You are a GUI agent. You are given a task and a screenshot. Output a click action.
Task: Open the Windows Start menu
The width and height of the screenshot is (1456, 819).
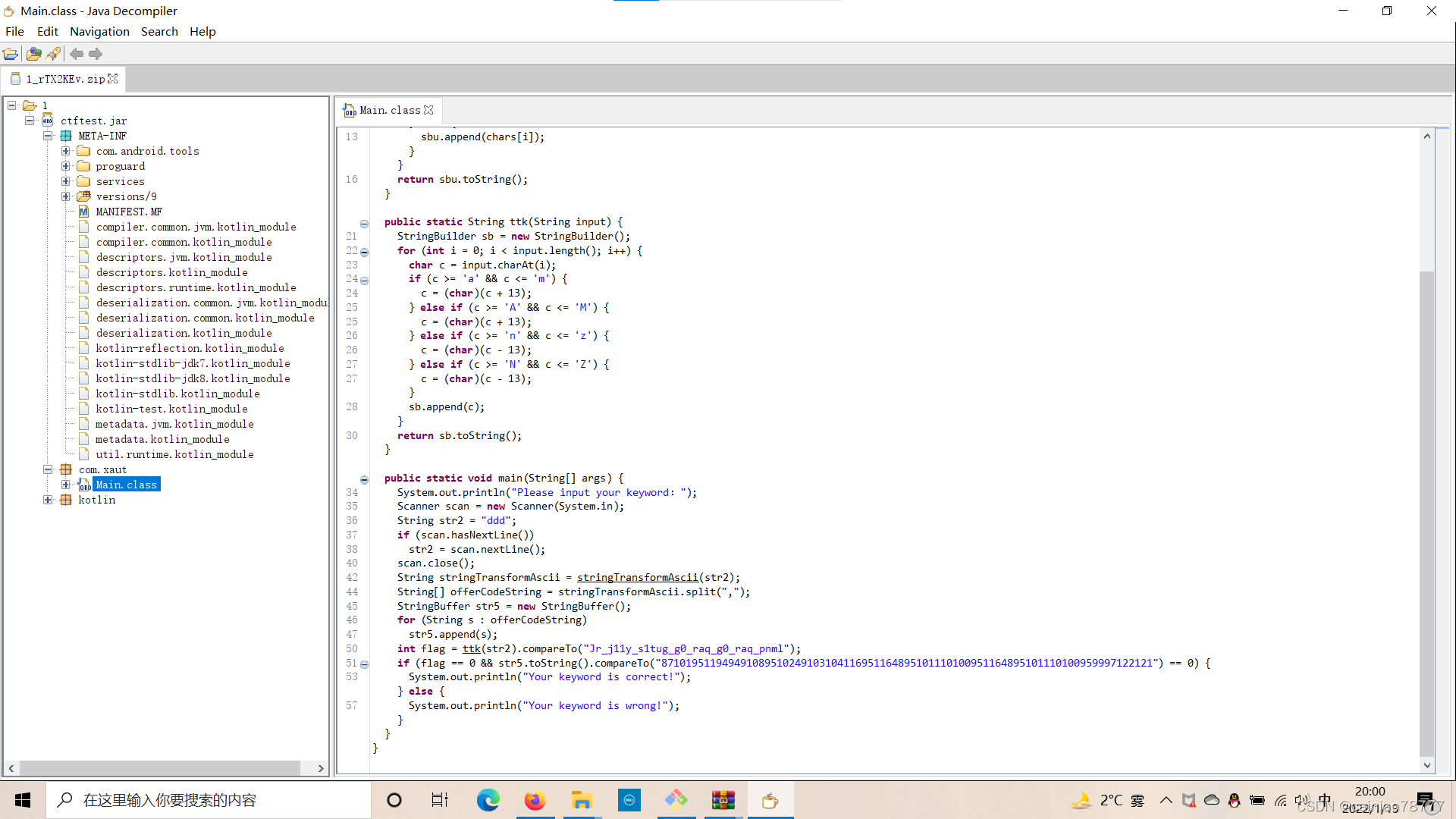(x=23, y=800)
